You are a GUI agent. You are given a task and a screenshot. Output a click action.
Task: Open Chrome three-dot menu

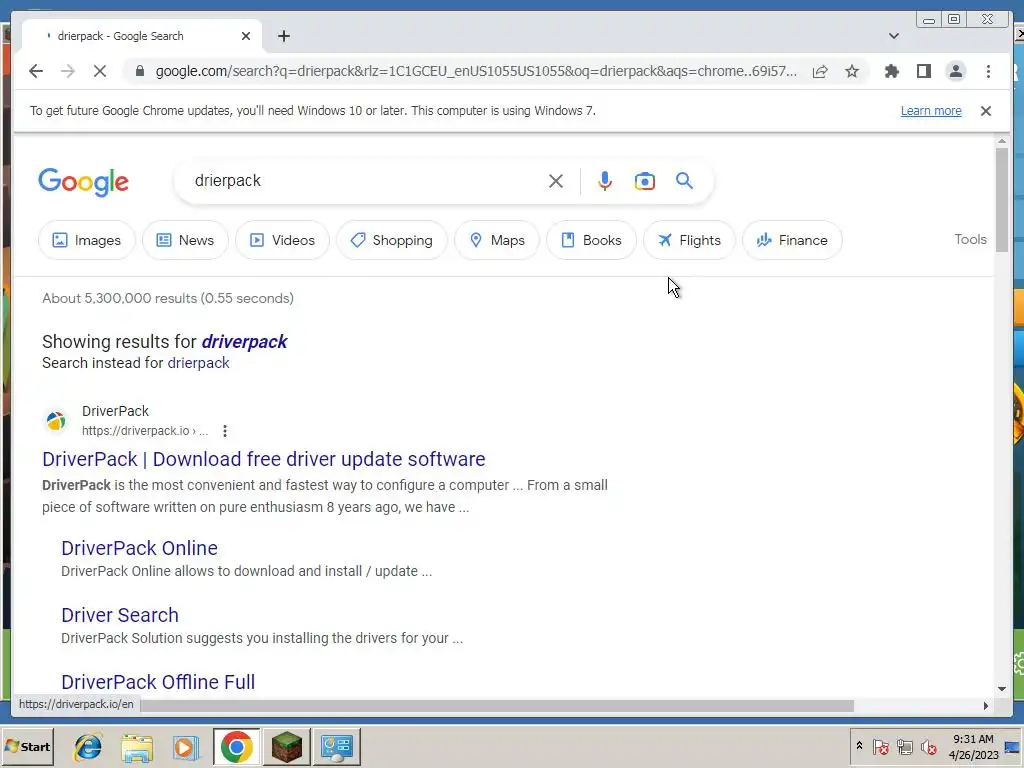tap(988, 71)
